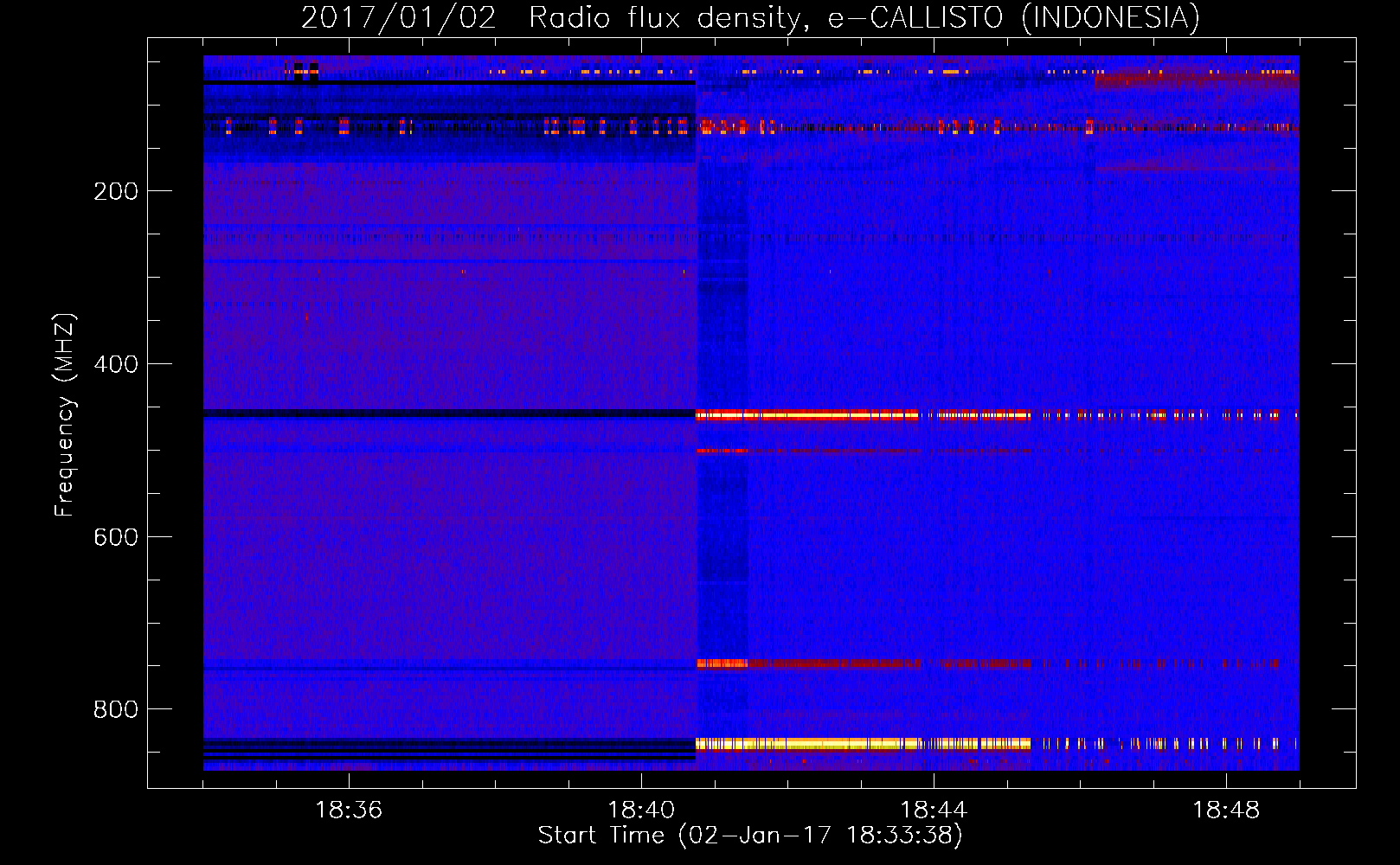Click the 18:40 time tick label
Screen dimensions: 1400x865
[x=641, y=811]
